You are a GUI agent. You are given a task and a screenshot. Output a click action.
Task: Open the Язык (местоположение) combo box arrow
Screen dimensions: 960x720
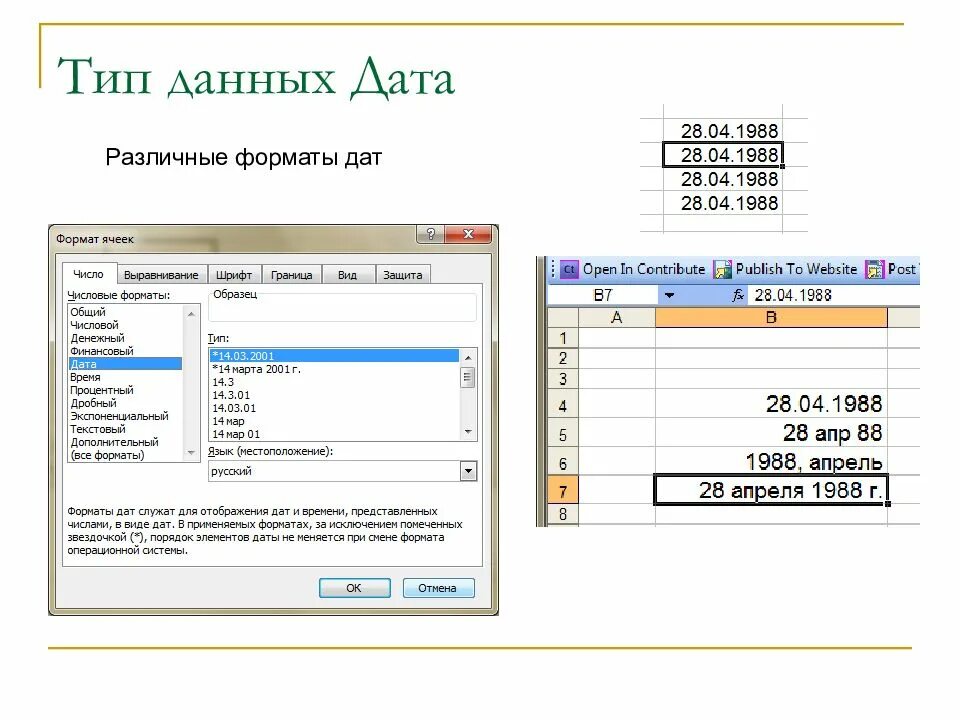468,471
